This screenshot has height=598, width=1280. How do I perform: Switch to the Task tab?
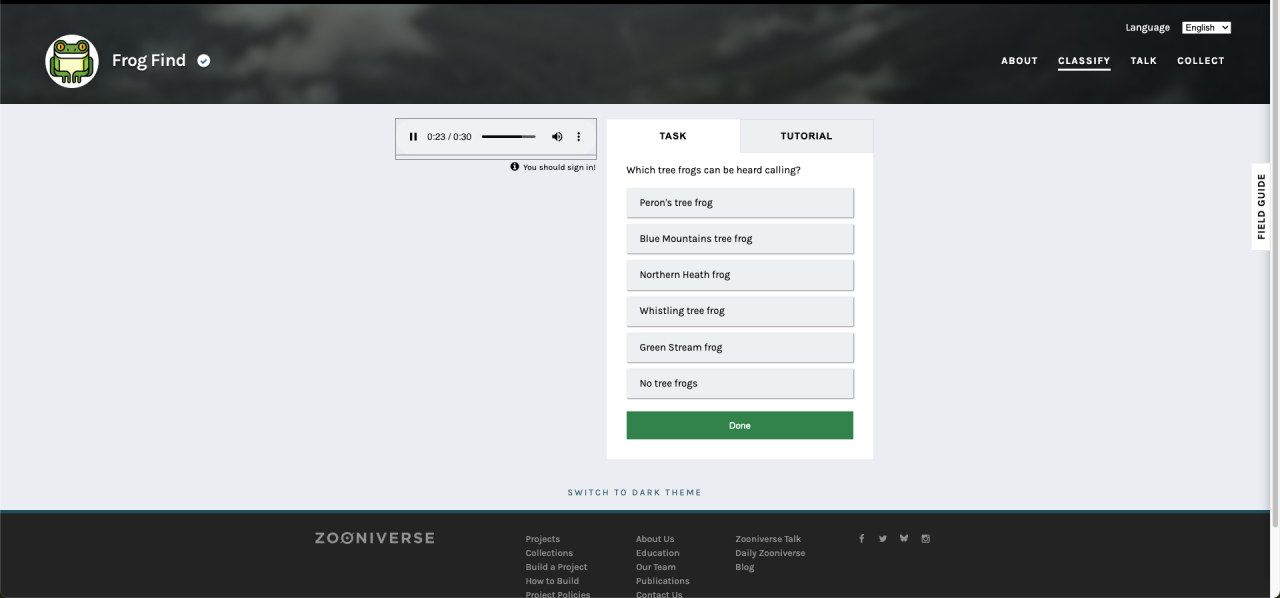pyautogui.click(x=673, y=136)
